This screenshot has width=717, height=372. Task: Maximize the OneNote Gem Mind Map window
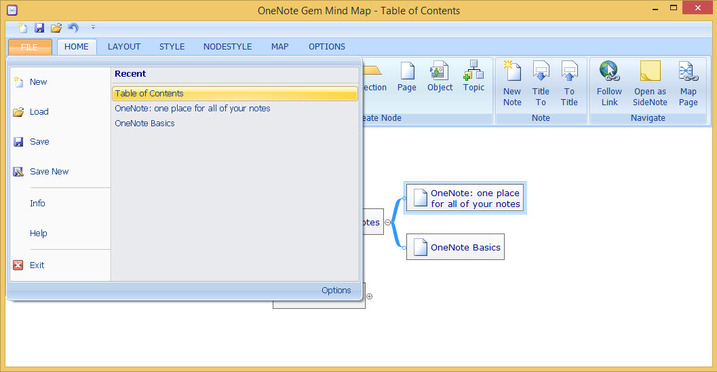pyautogui.click(x=674, y=8)
